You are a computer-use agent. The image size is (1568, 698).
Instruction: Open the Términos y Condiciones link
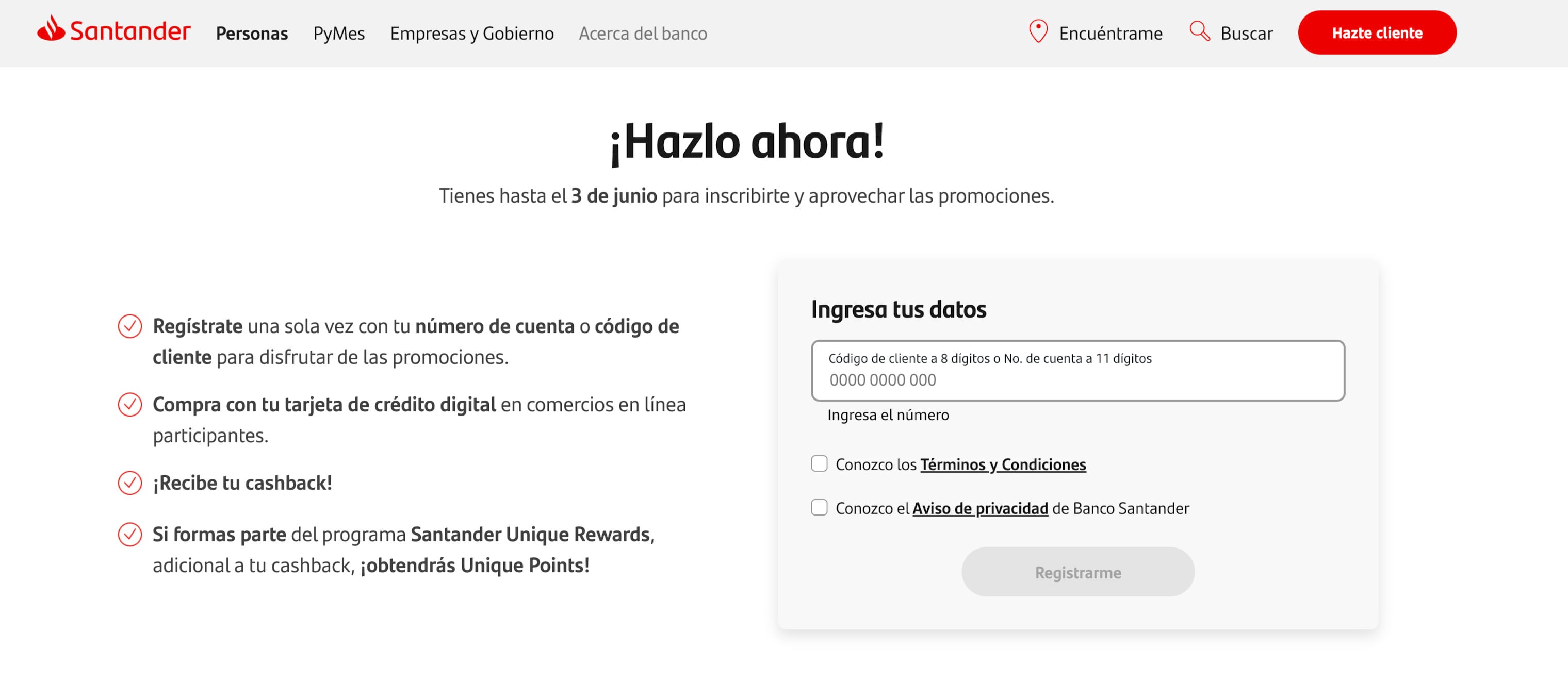pos(1003,464)
